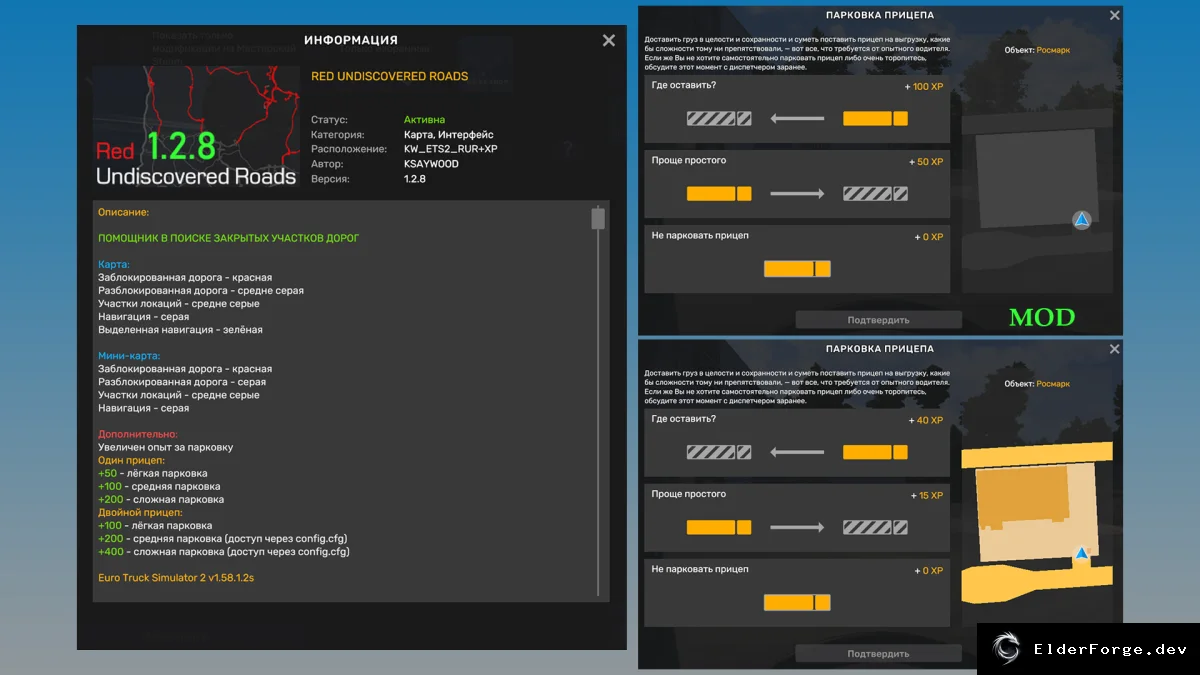Click the Мини-карта: section heading

tap(129, 356)
